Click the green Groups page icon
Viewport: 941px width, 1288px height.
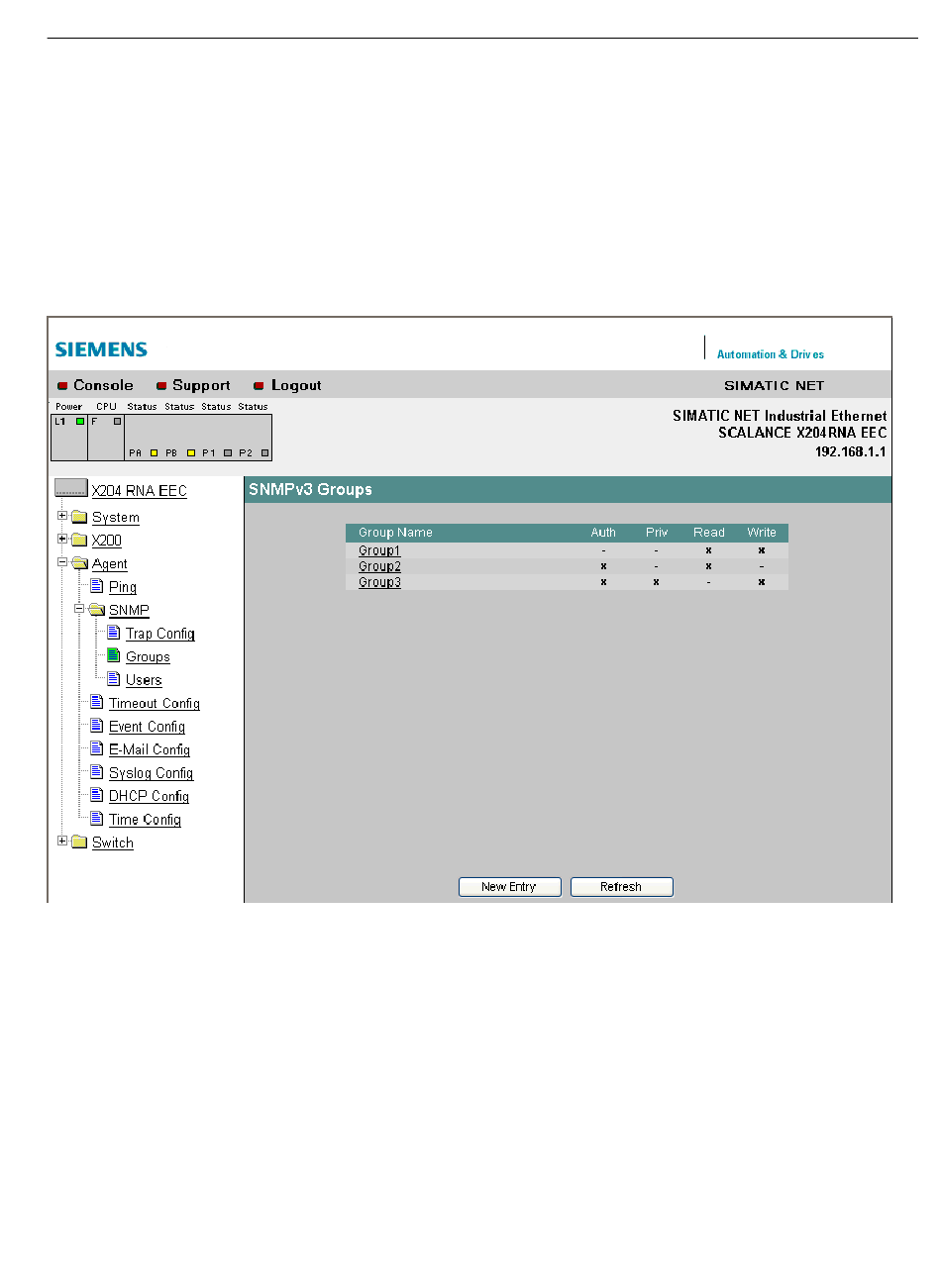(x=114, y=655)
